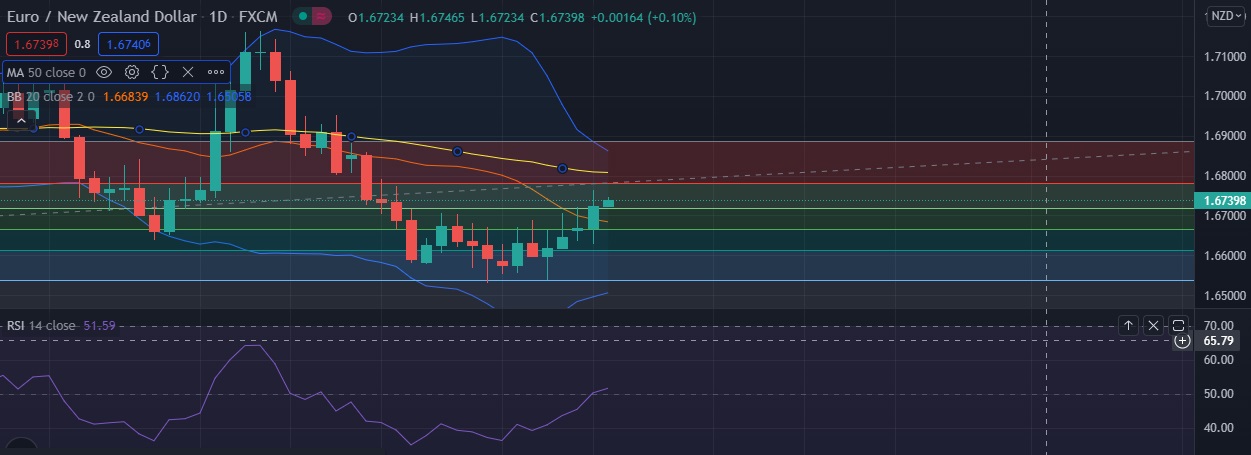Open MA 50 indicator settings gear
The height and width of the screenshot is (455, 1251).
point(132,72)
